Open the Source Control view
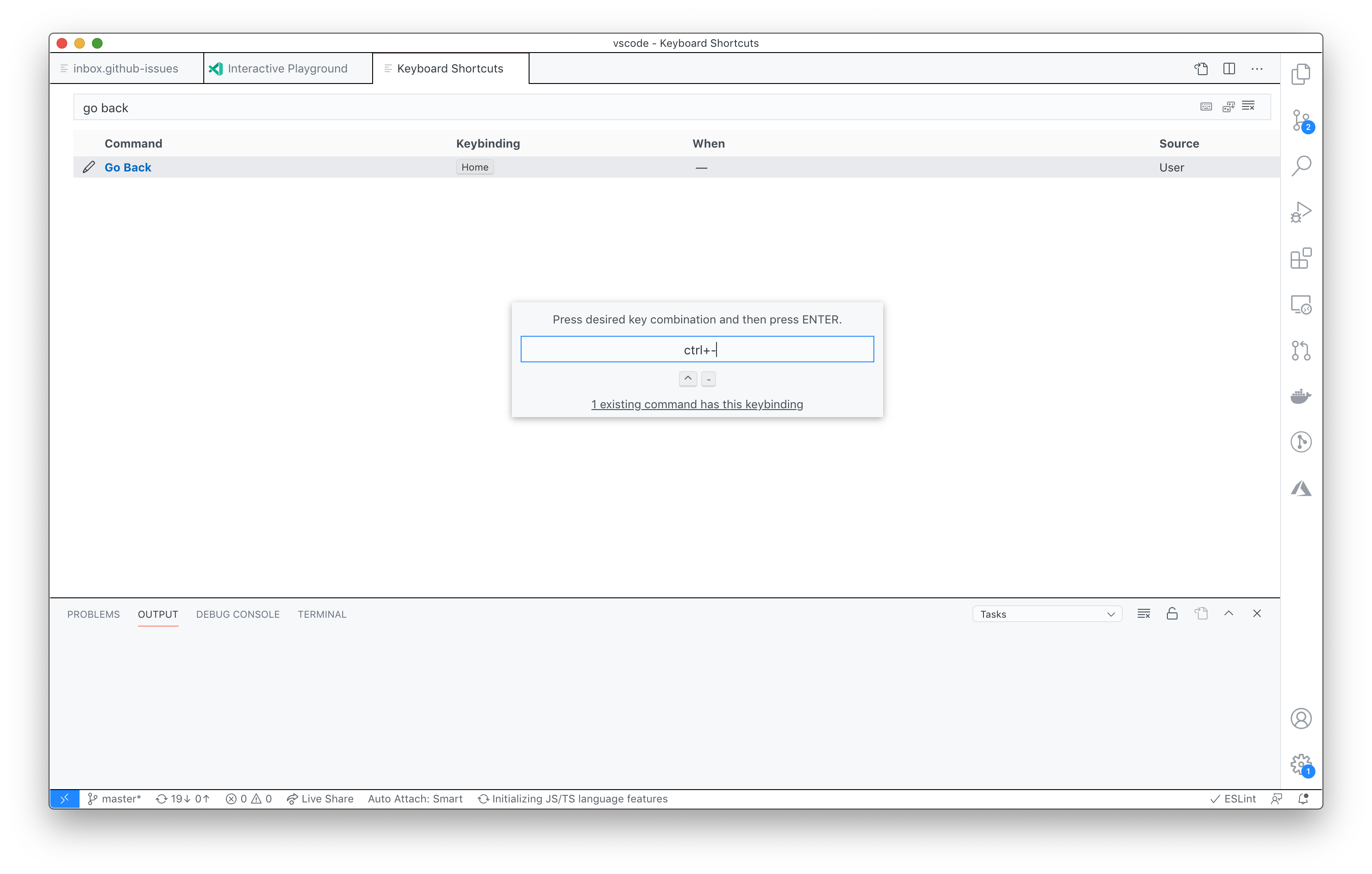 click(1300, 120)
